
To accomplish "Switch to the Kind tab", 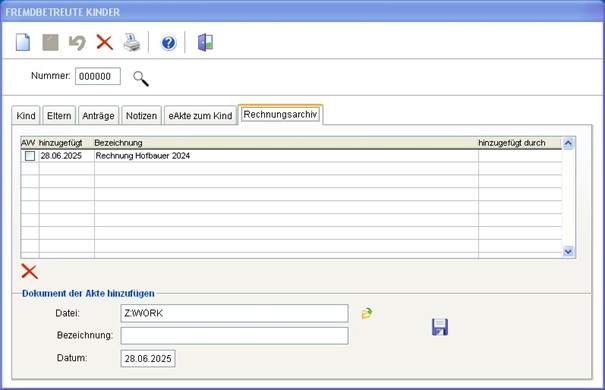I will pyautogui.click(x=26, y=115).
